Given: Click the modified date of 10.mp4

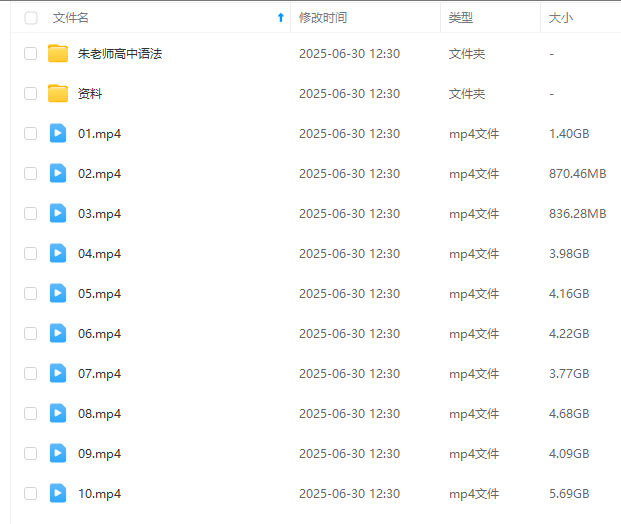Looking at the screenshot, I should tap(349, 494).
